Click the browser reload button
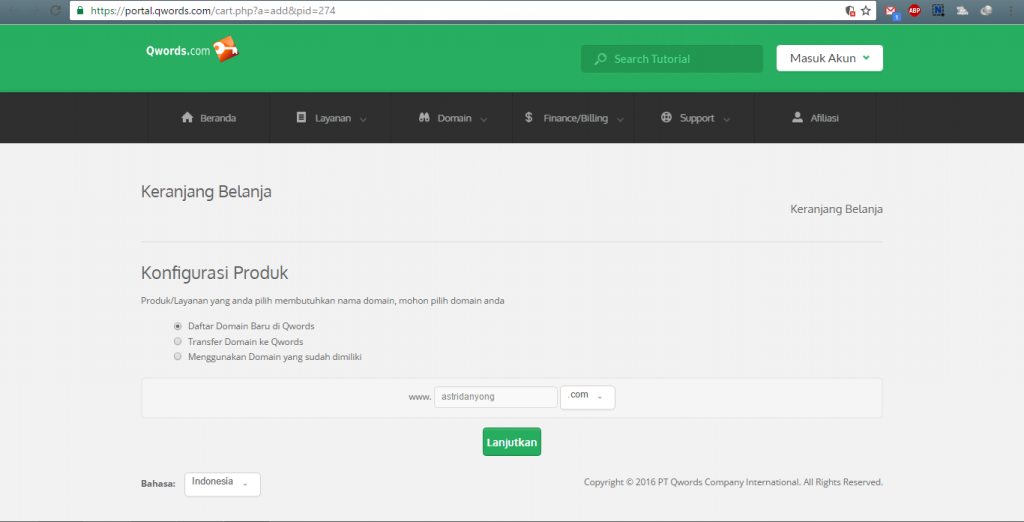The image size is (1024, 522). click(55, 10)
